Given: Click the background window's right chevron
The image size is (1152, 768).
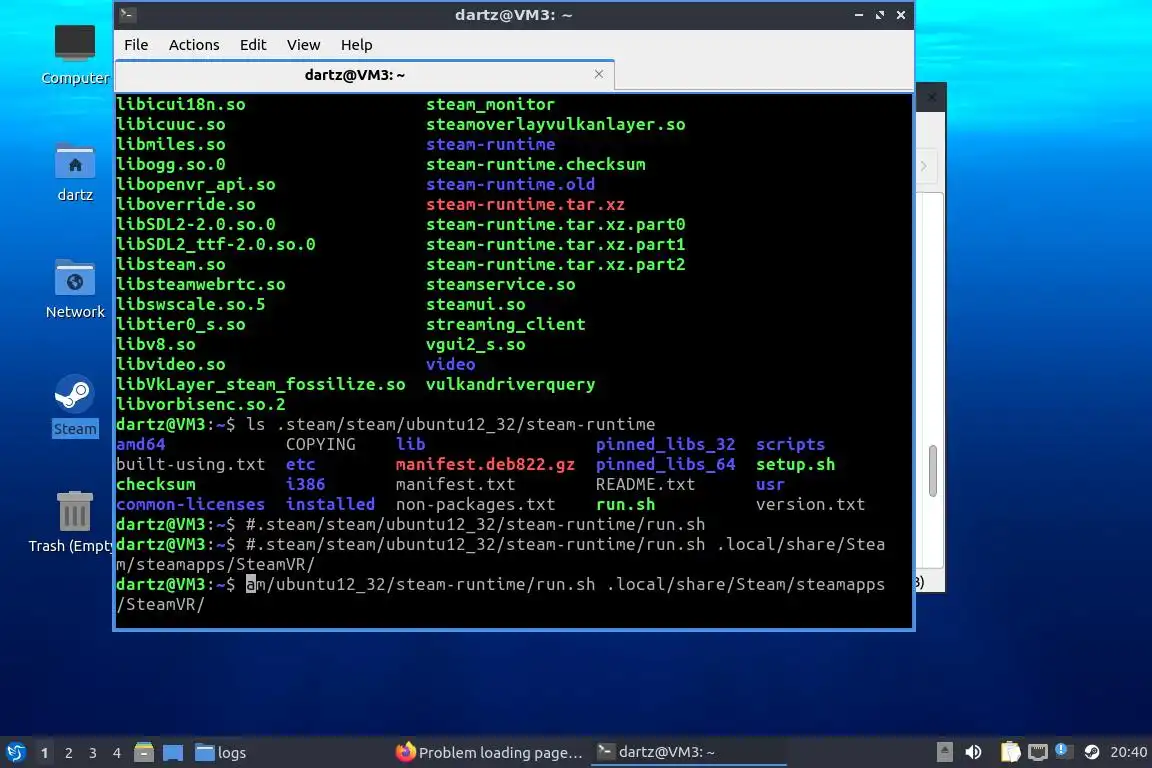Looking at the screenshot, I should [x=924, y=166].
